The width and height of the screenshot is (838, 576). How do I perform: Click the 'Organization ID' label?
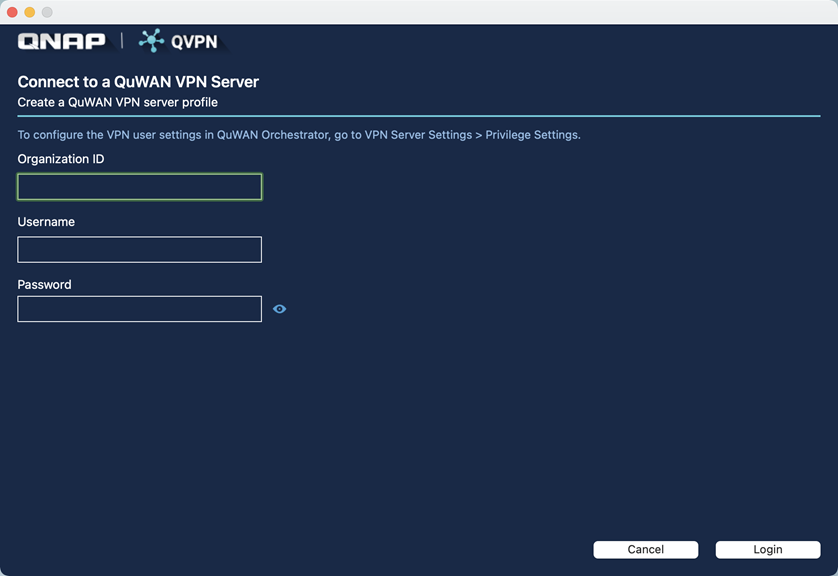61,159
